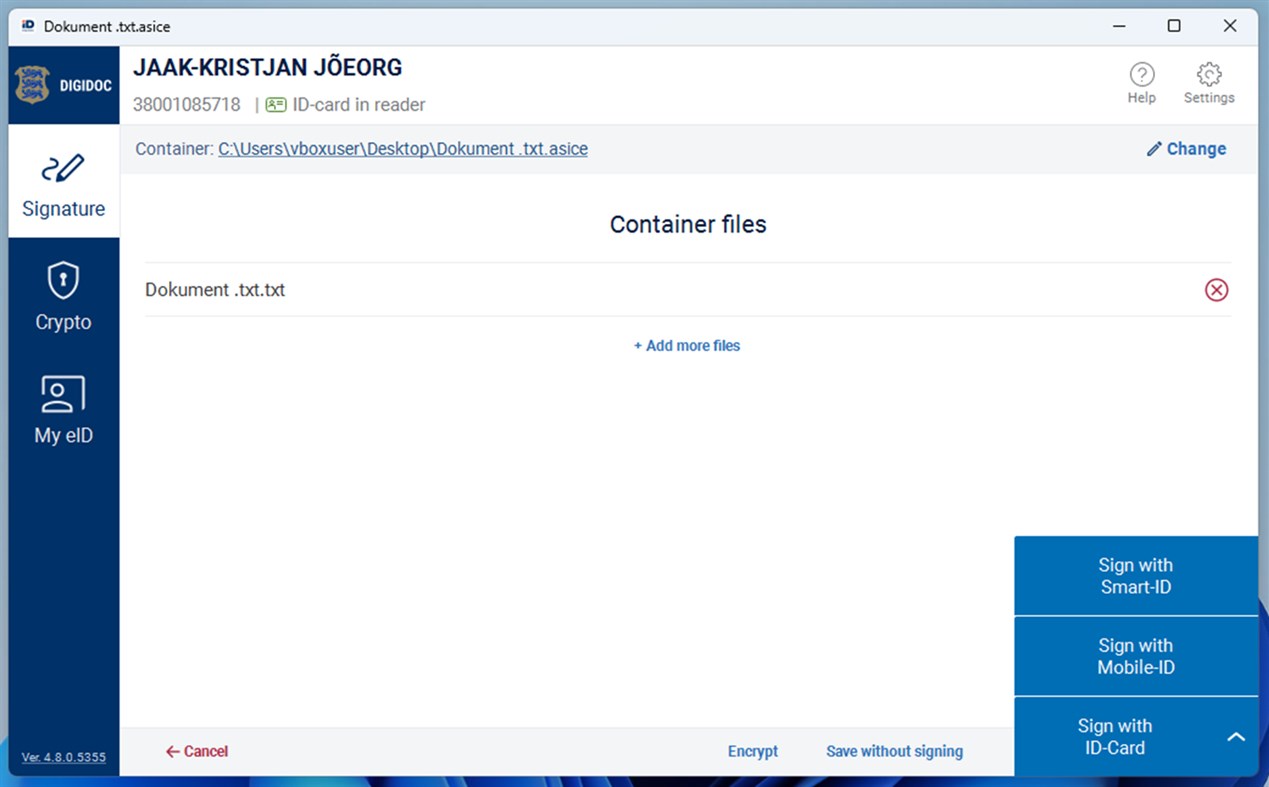This screenshot has width=1269, height=787.
Task: Switch to the My eID tab
Action: pos(64,409)
